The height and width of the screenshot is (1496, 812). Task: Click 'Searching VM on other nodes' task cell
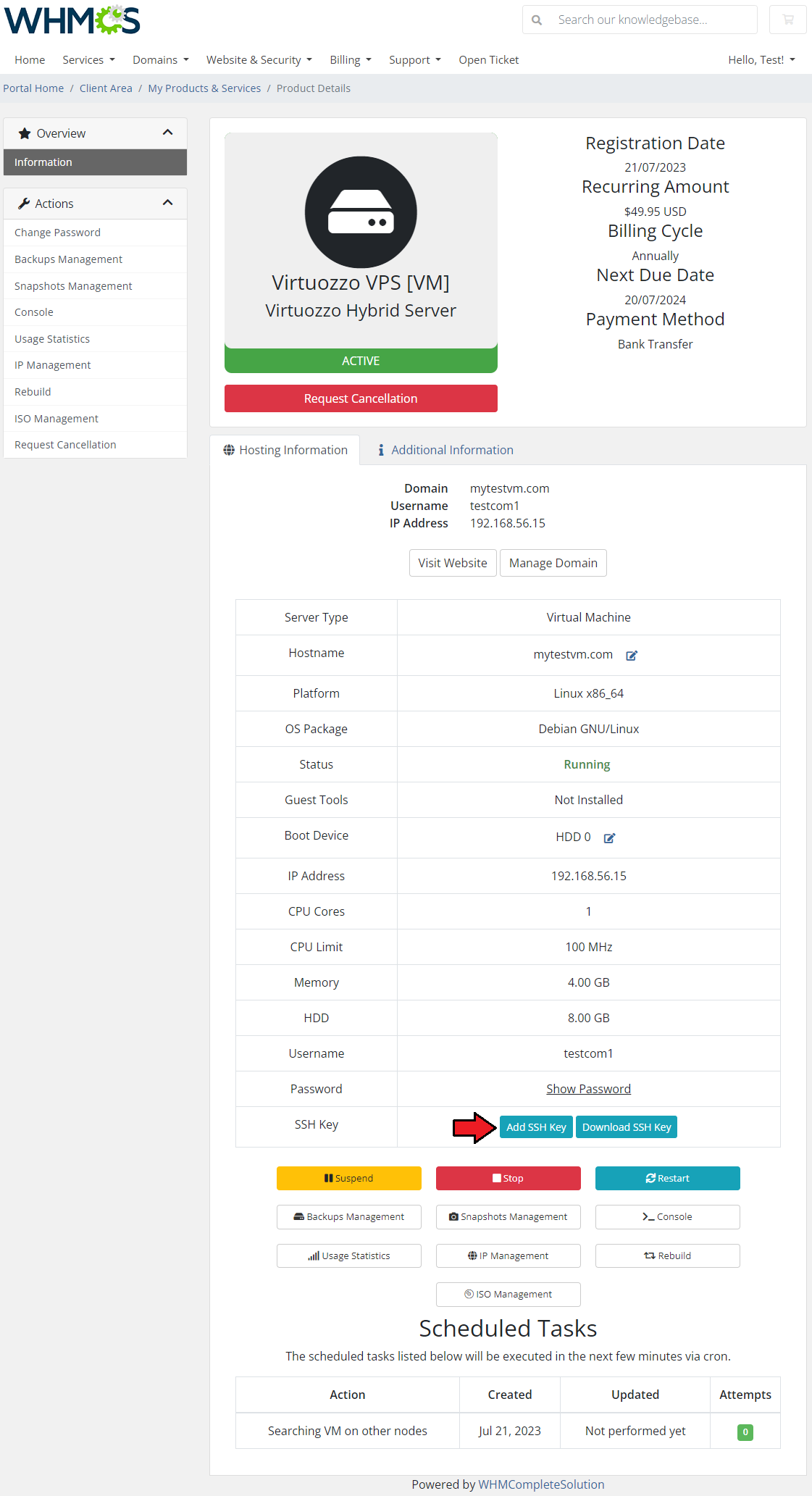point(348,1431)
